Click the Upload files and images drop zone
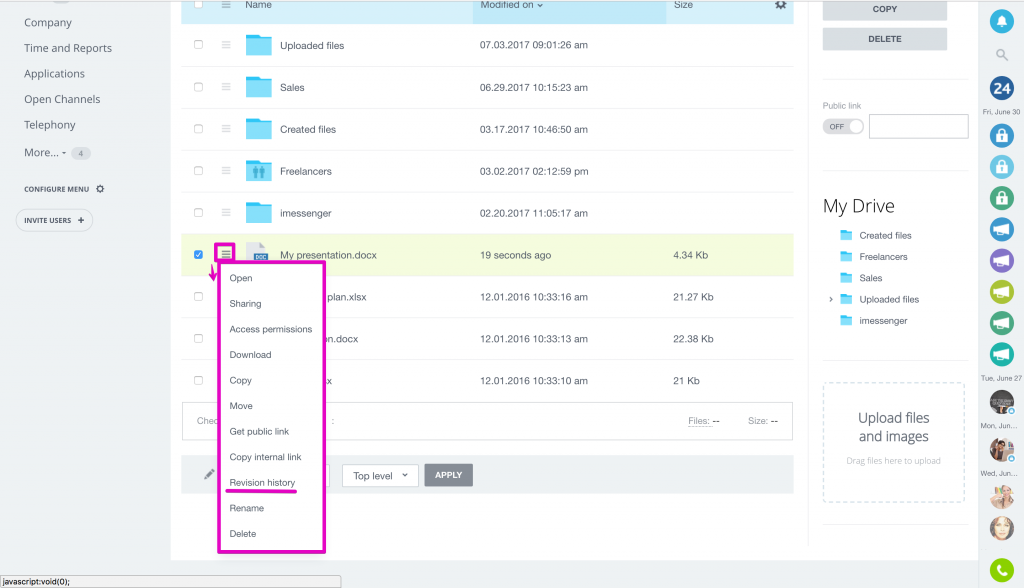 click(893, 442)
